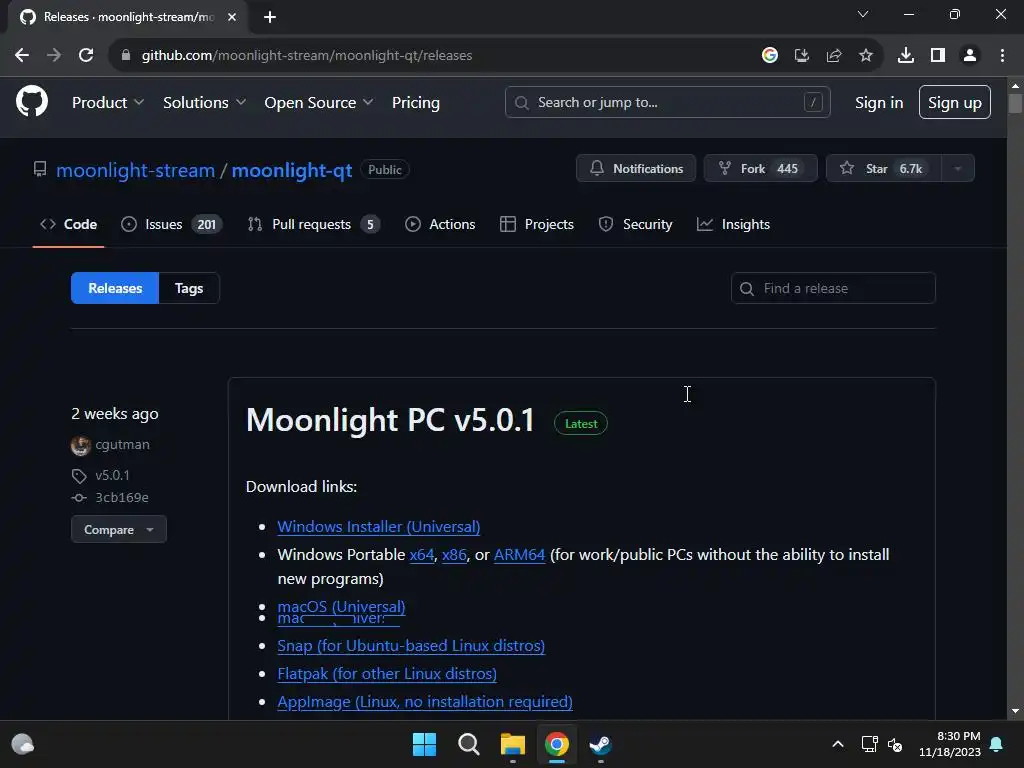Open commit 3cb169e link

(x=122, y=498)
